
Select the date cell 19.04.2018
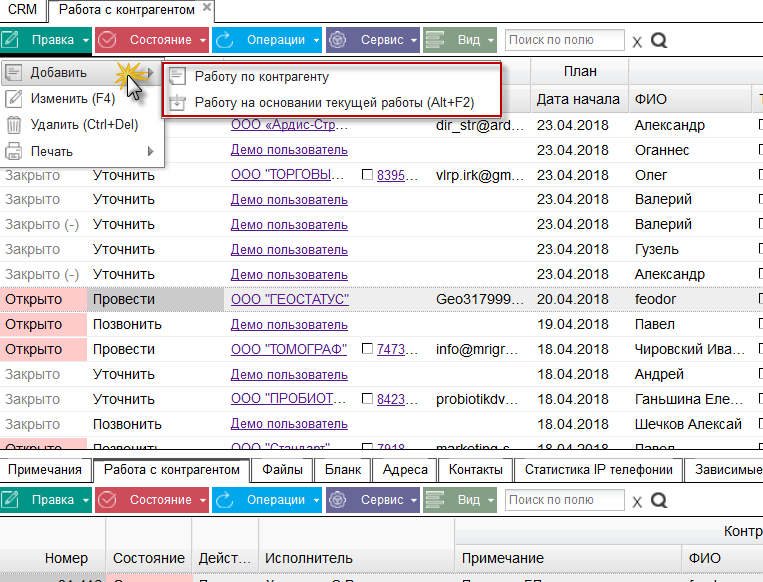[573, 324]
